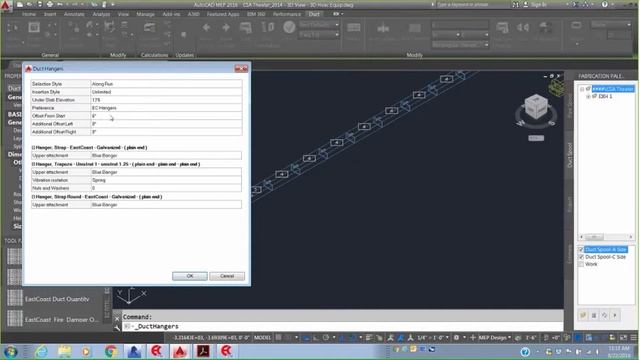Toggle the grid display status bar icon
Image resolution: width=640 pixels, height=360 pixels.
pos(278,338)
